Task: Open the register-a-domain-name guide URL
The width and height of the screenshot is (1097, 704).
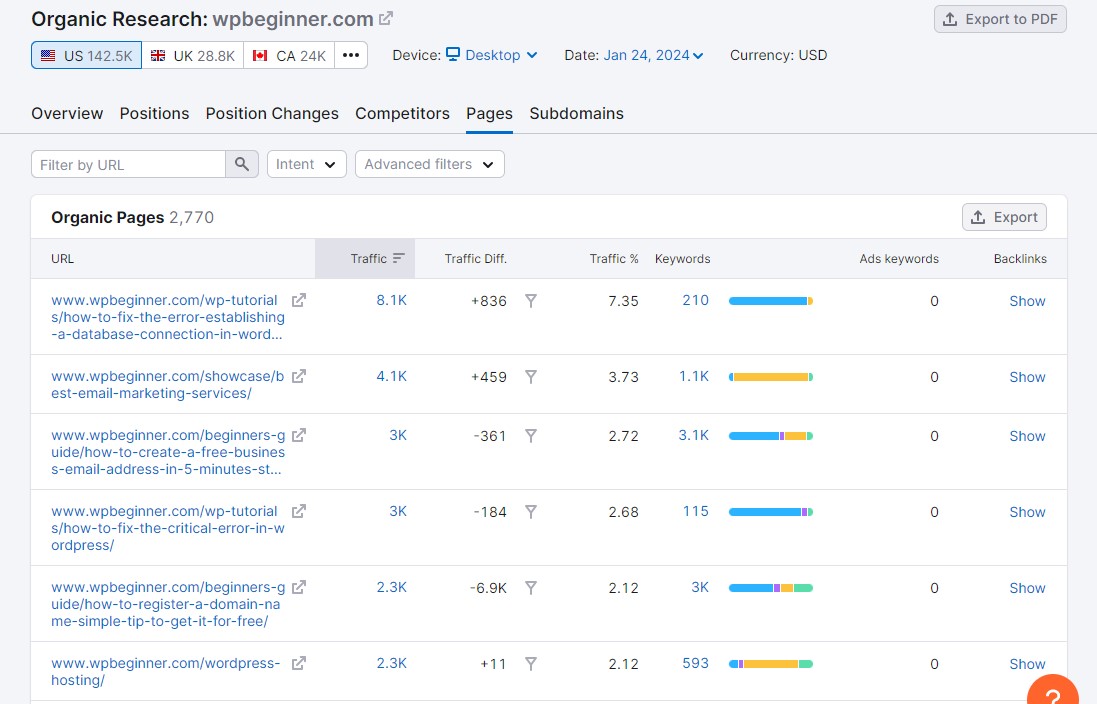Action: point(168,604)
